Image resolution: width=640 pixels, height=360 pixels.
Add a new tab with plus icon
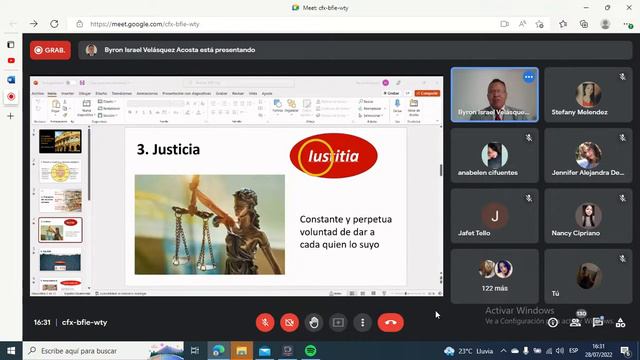coord(11,116)
